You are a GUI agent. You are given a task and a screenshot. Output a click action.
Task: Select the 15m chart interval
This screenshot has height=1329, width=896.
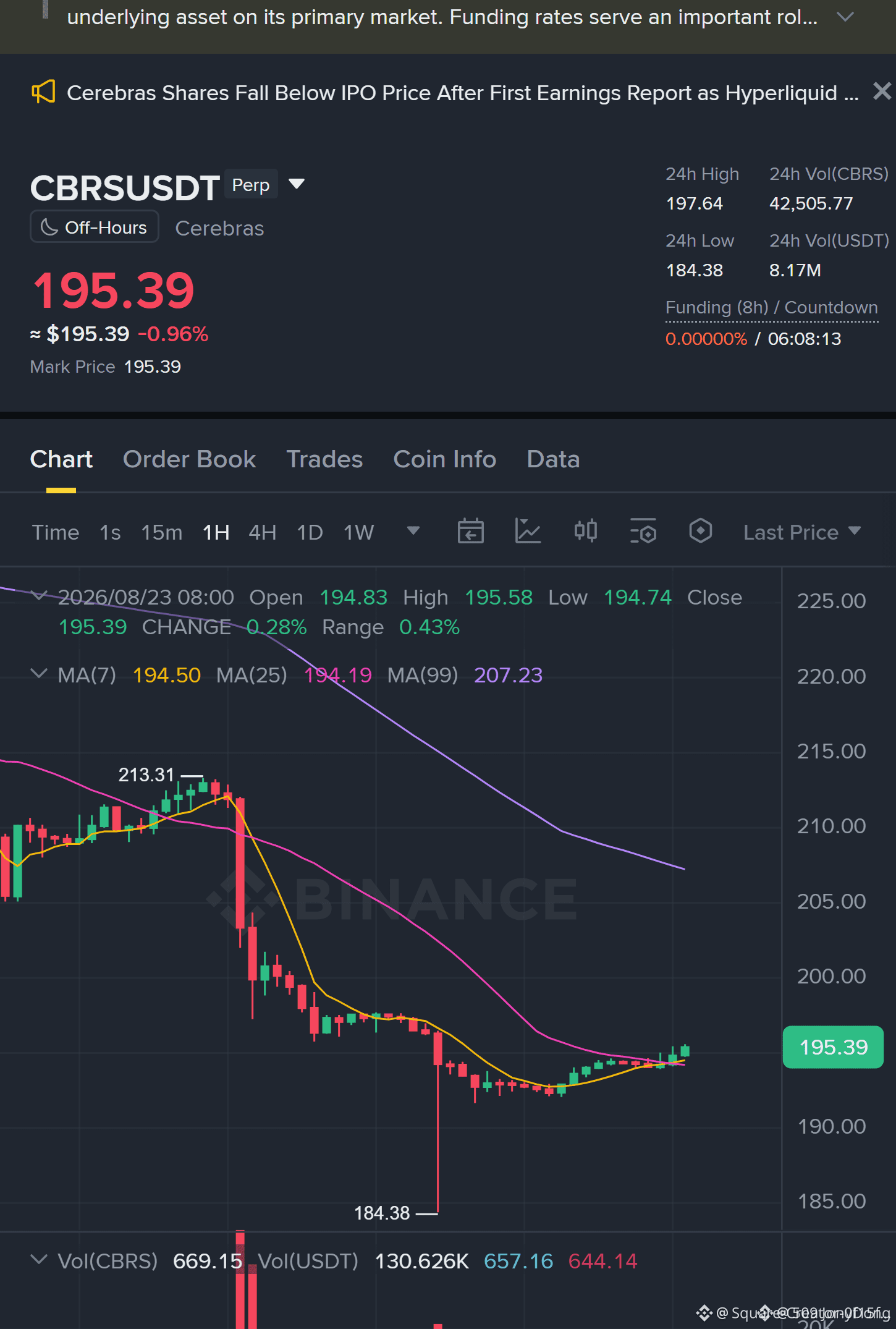pos(161,532)
